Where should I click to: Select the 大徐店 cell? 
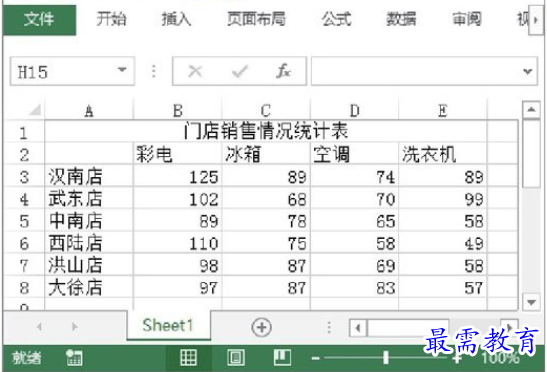click(89, 287)
